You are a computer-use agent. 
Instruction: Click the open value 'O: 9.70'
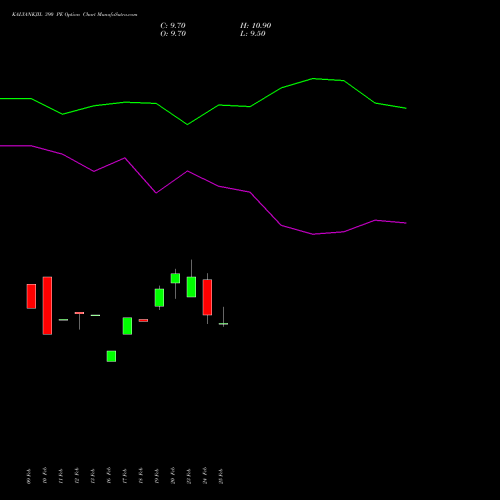[x=173, y=34]
